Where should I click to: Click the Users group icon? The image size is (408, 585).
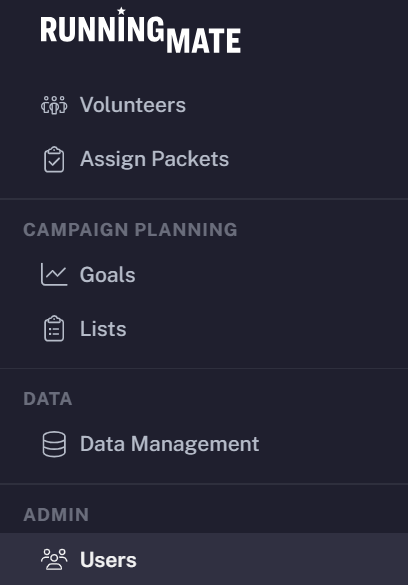click(x=54, y=560)
